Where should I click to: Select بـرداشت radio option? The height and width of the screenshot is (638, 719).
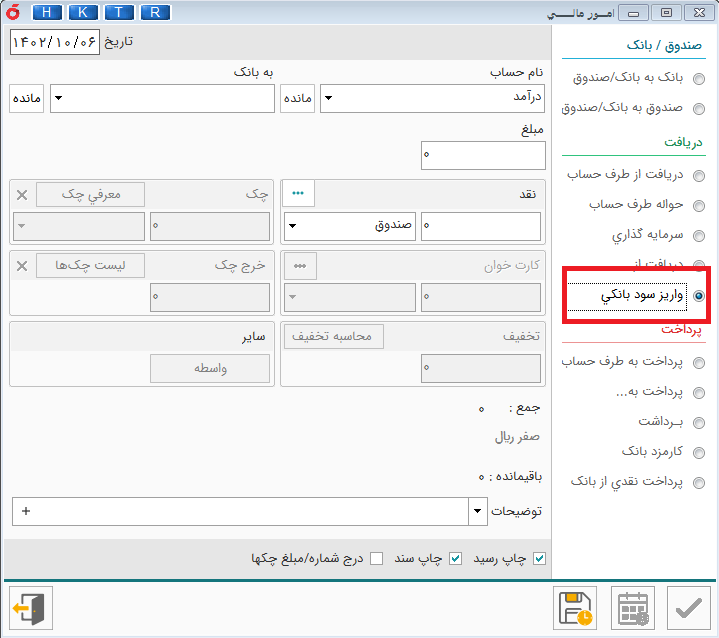[x=699, y=422]
